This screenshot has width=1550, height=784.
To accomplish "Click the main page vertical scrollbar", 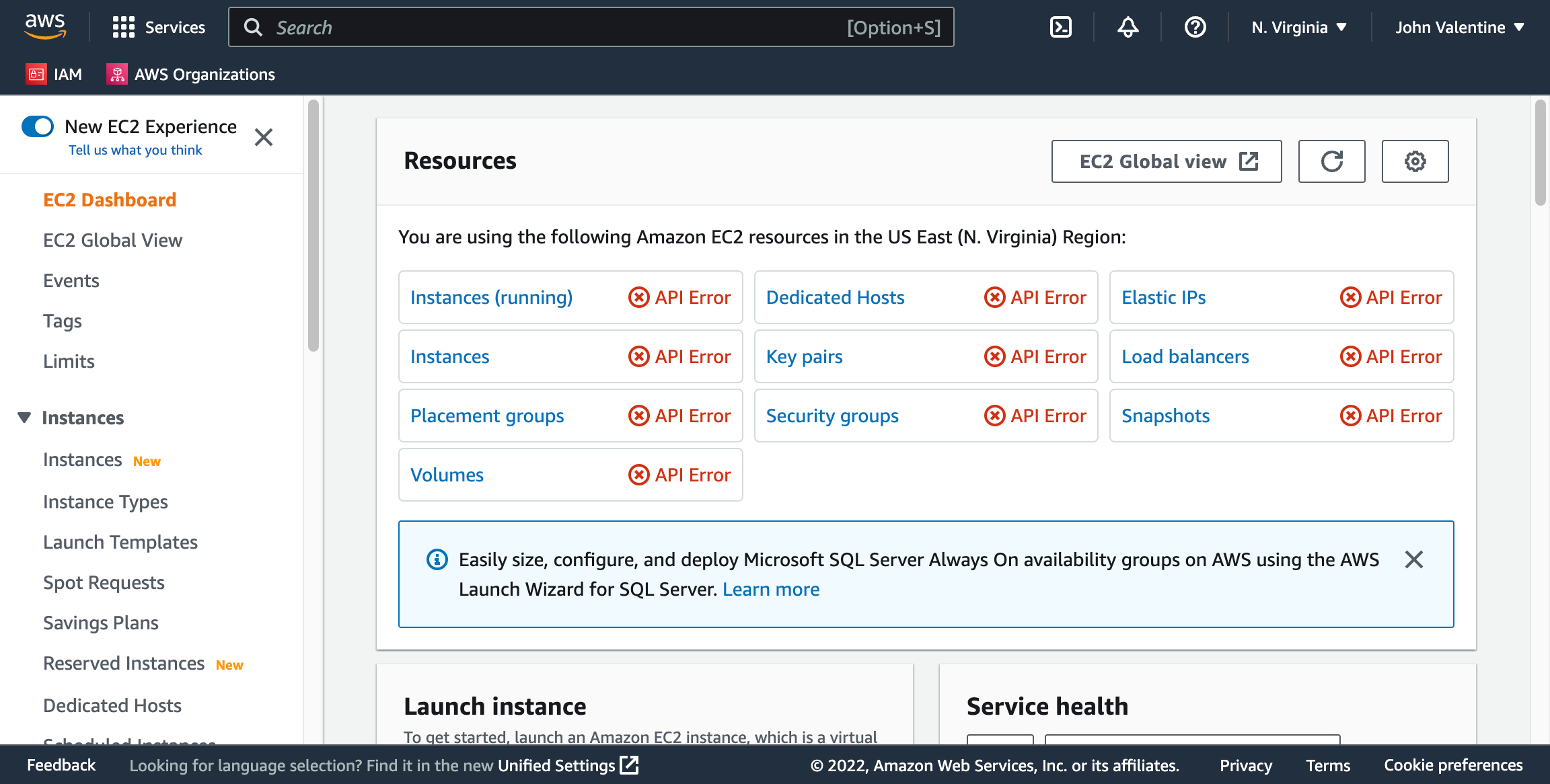I will point(1541,152).
